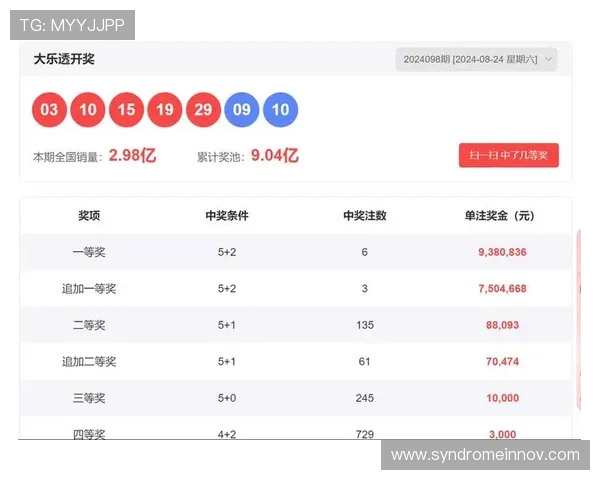Click the prize amount 9,380,836

502,252
